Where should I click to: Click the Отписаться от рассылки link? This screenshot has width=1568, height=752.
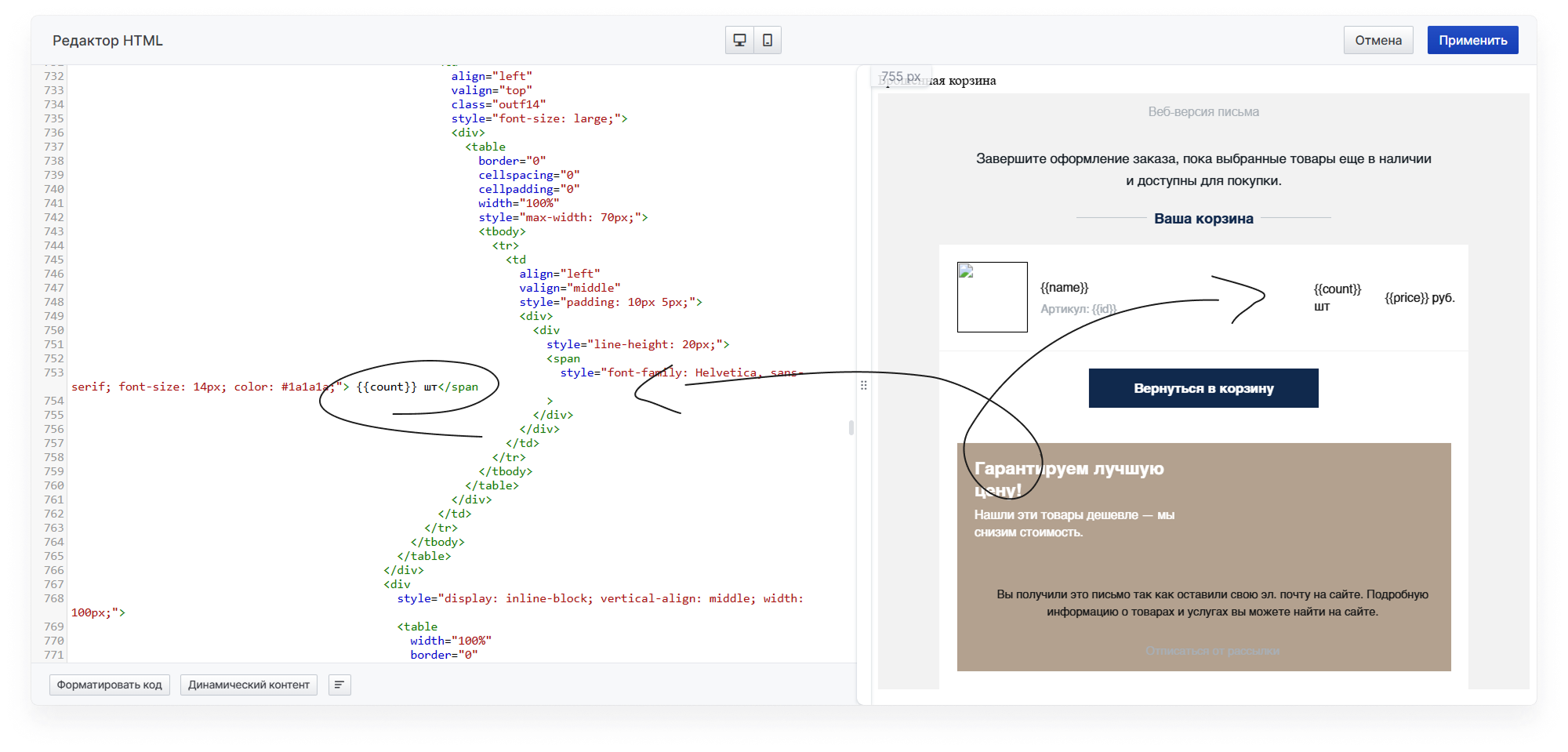pos(1212,651)
